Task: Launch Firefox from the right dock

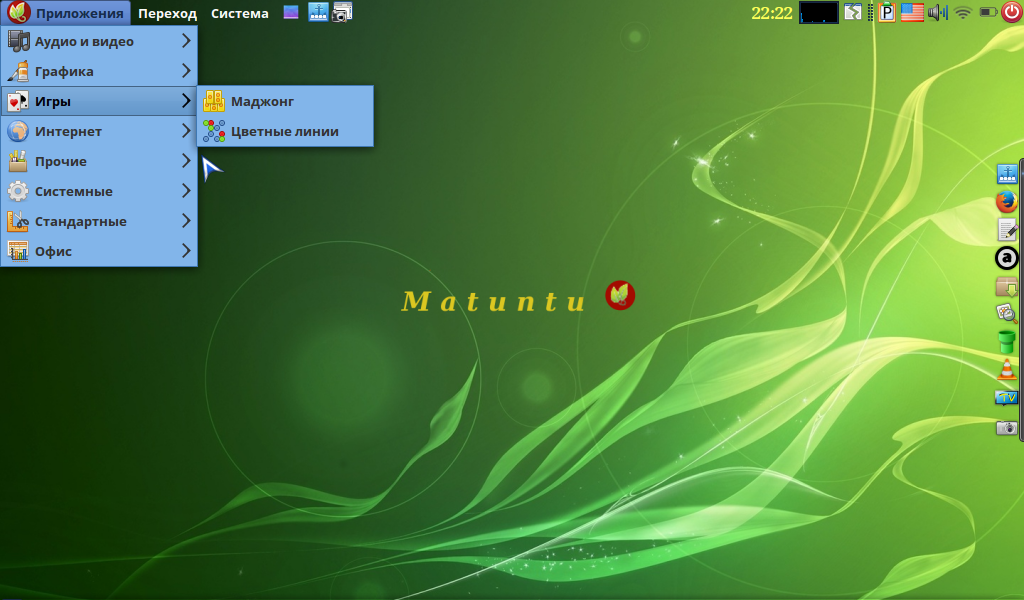Action: coord(1006,202)
